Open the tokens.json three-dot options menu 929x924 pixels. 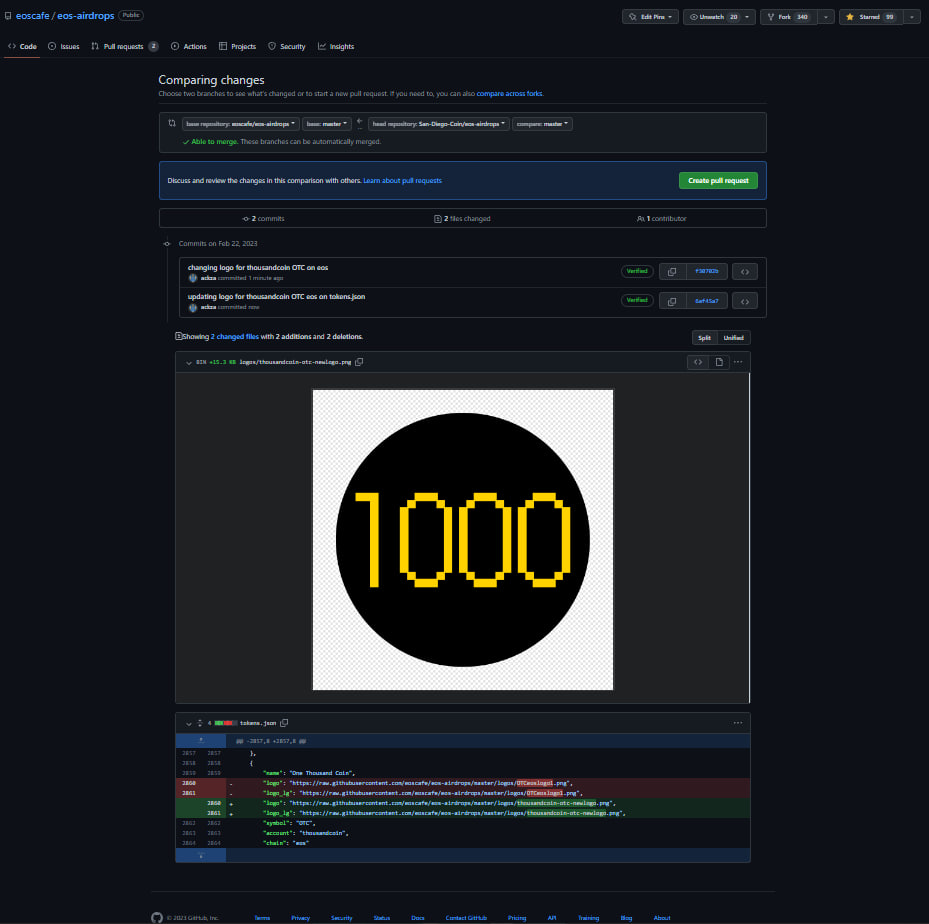pos(738,723)
